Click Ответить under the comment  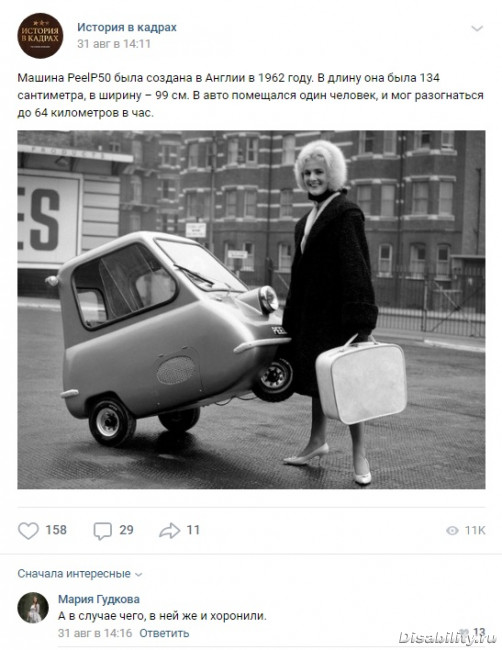point(164,633)
